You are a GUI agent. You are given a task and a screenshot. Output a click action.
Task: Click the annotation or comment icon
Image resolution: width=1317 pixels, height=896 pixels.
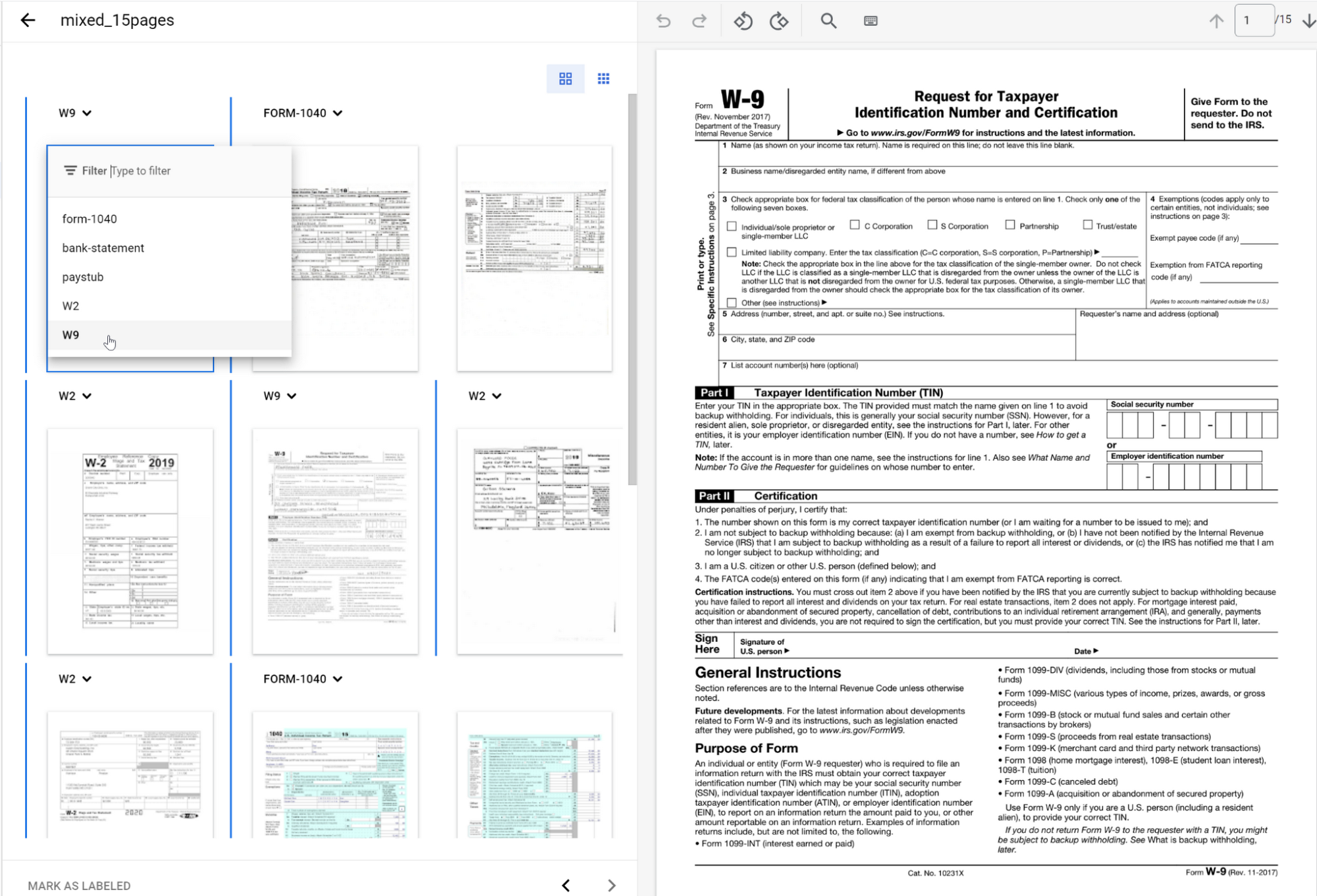(871, 20)
